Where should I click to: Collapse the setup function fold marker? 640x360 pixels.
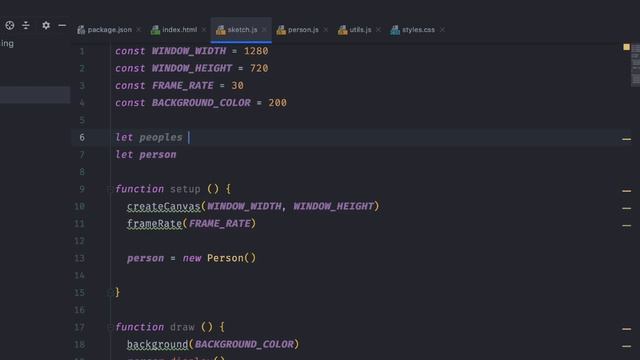110,189
